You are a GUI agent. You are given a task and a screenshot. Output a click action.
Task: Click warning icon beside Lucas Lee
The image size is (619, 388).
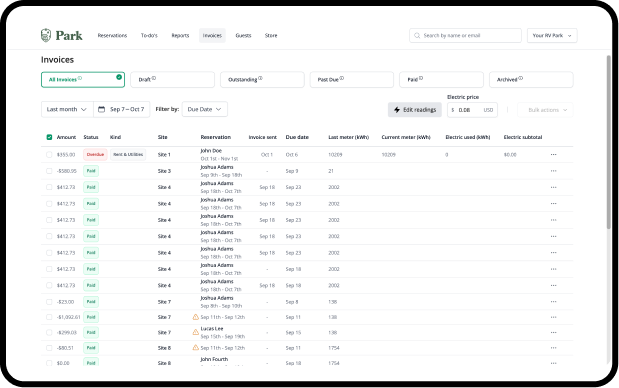(195, 332)
